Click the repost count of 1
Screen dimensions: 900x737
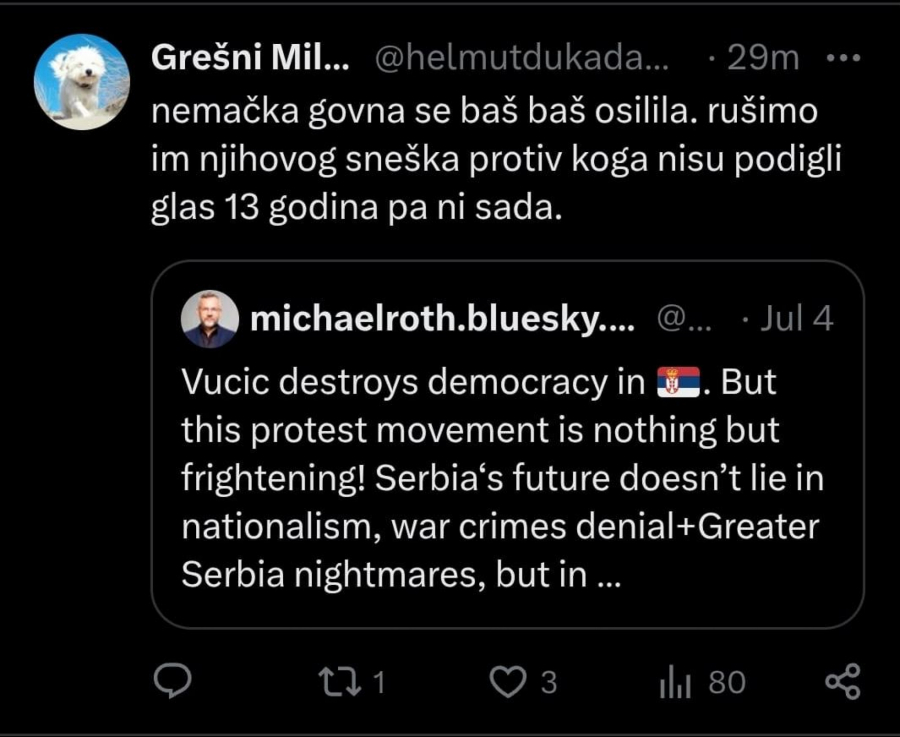tap(378, 683)
